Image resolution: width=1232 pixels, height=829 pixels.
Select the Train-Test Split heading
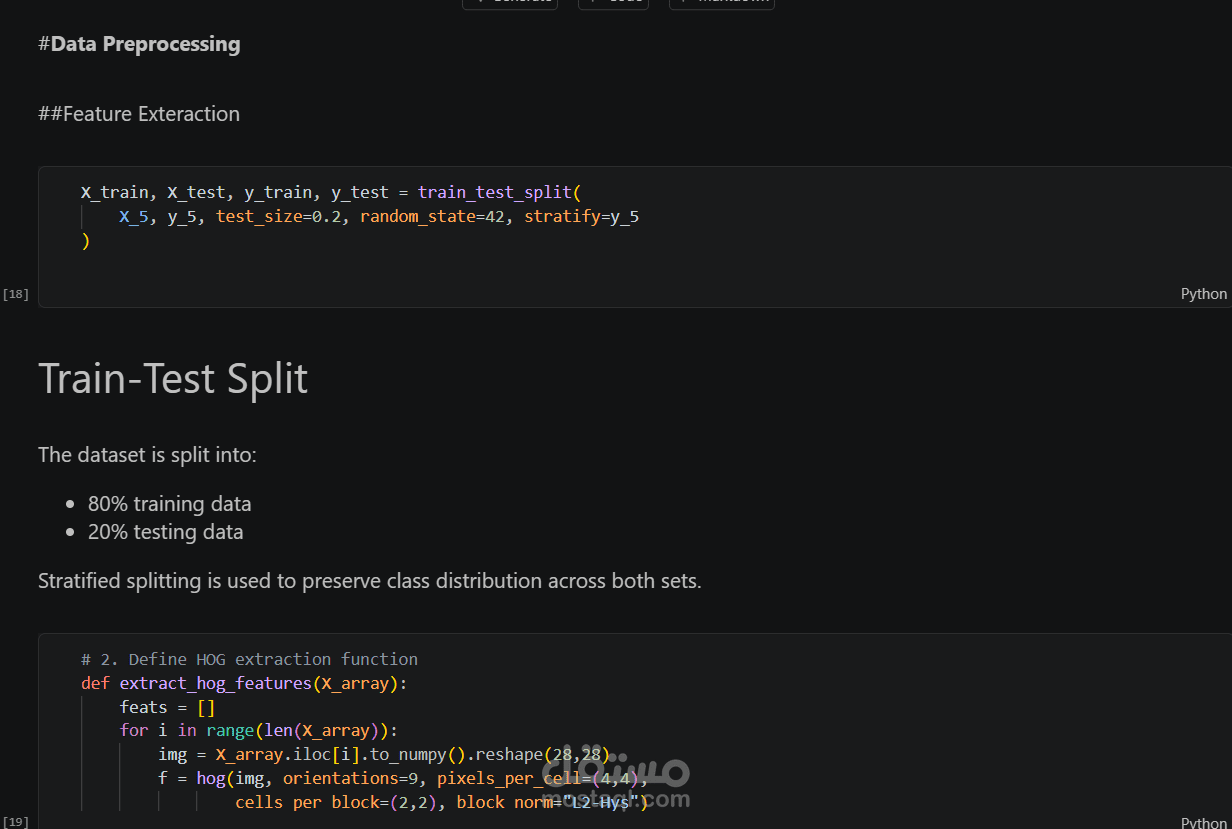point(173,379)
